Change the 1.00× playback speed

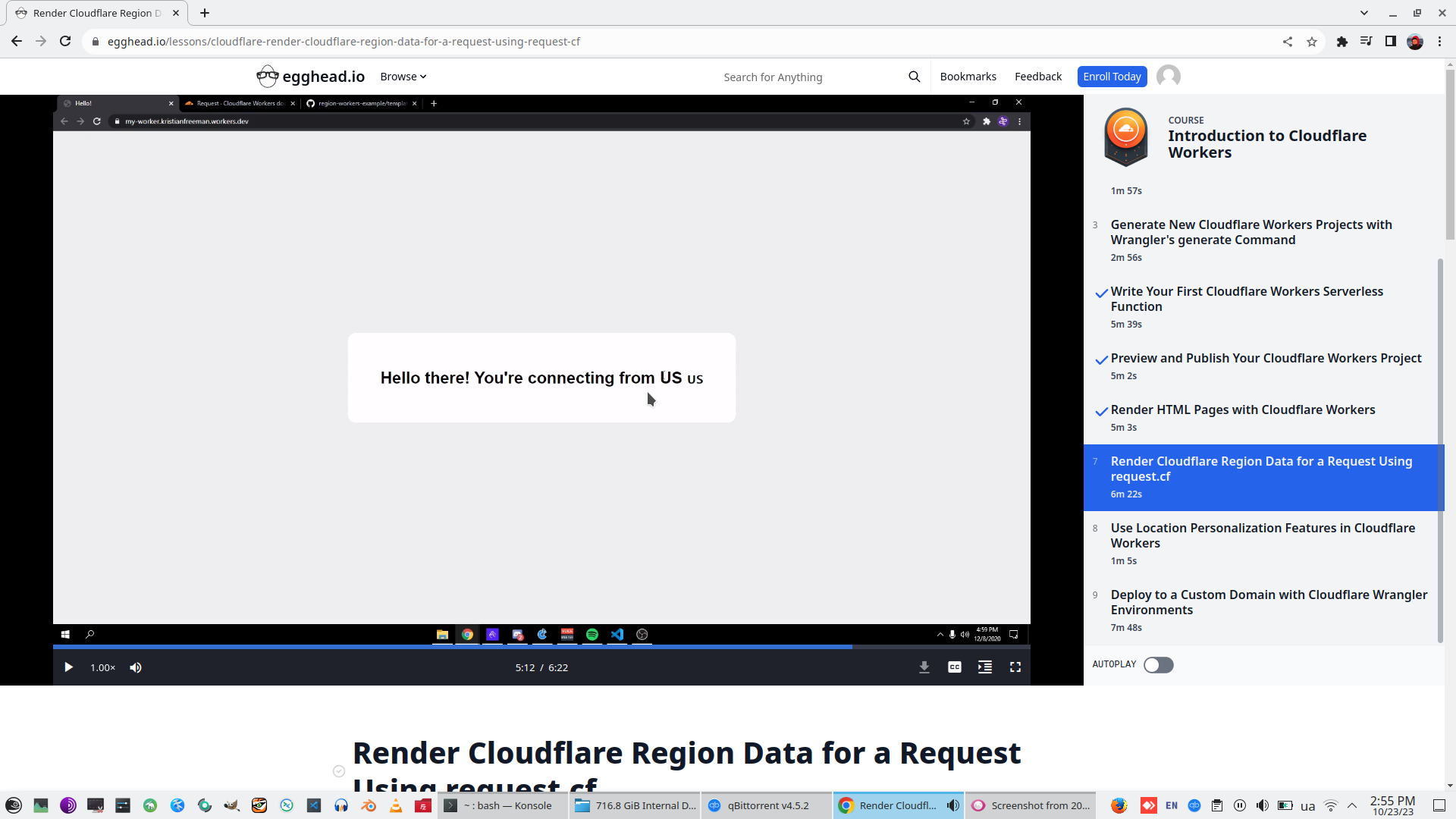tap(102, 667)
